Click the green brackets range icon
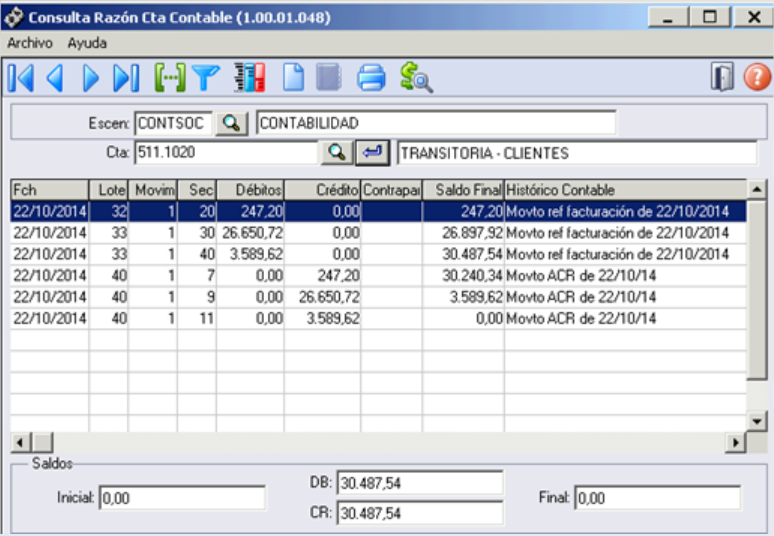774x536 pixels. click(170, 78)
